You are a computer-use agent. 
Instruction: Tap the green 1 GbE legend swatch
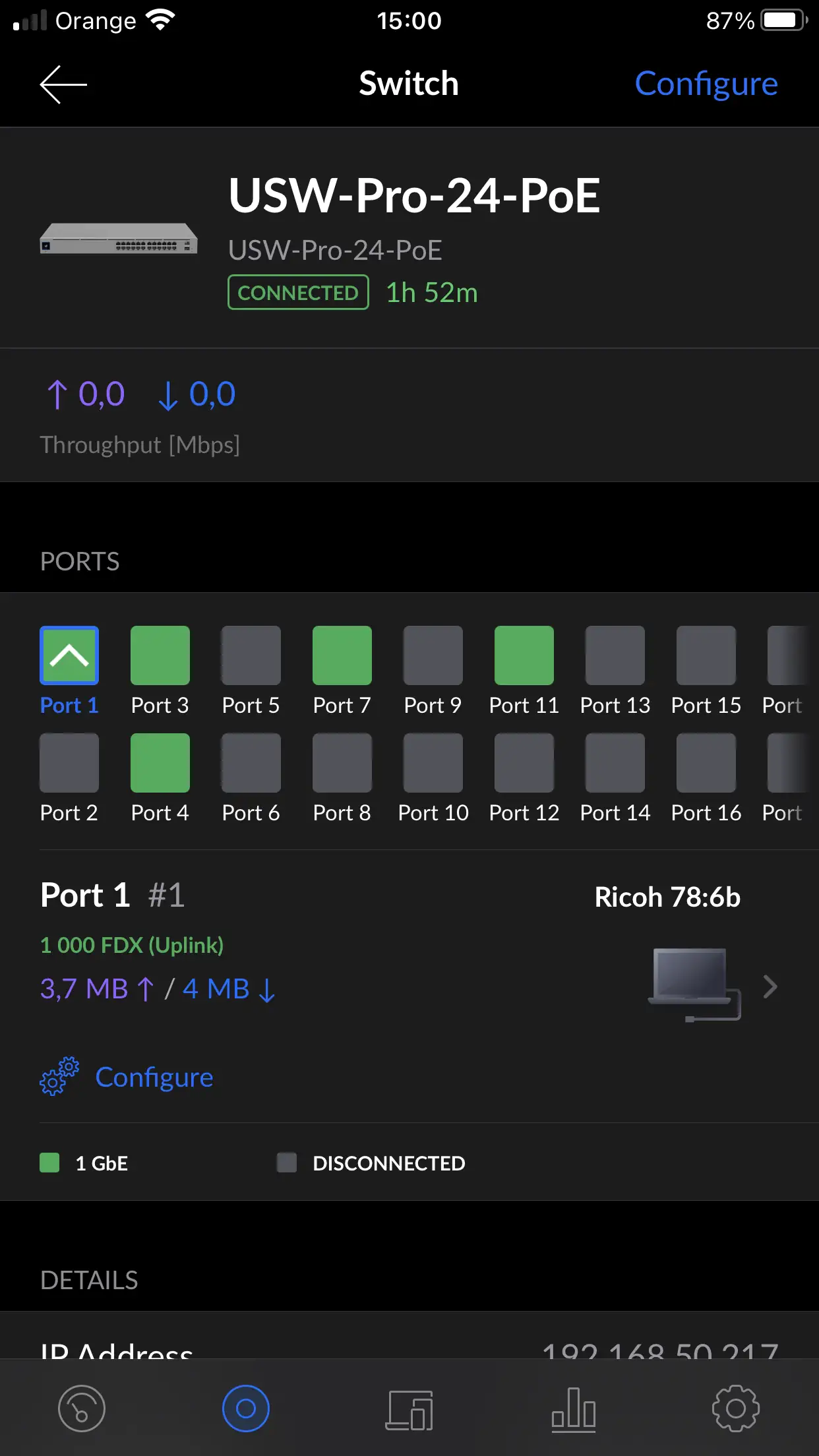(x=49, y=1163)
